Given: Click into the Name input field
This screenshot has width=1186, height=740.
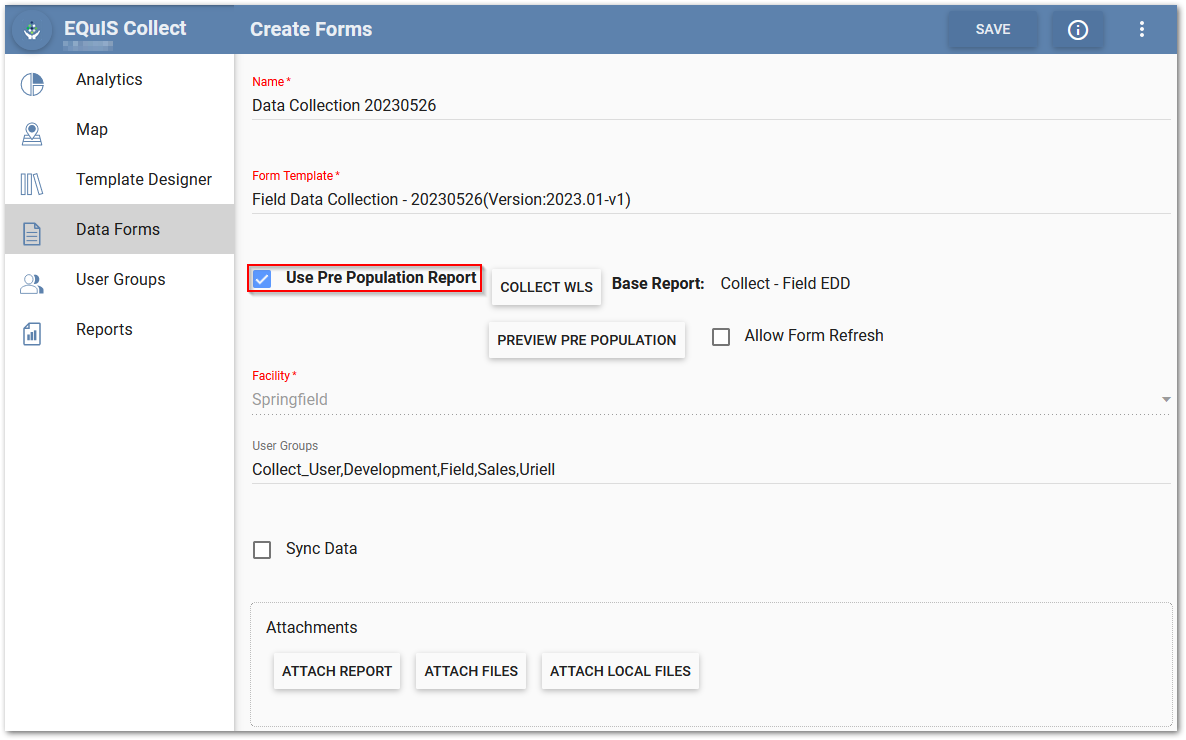Looking at the screenshot, I should coord(710,106).
